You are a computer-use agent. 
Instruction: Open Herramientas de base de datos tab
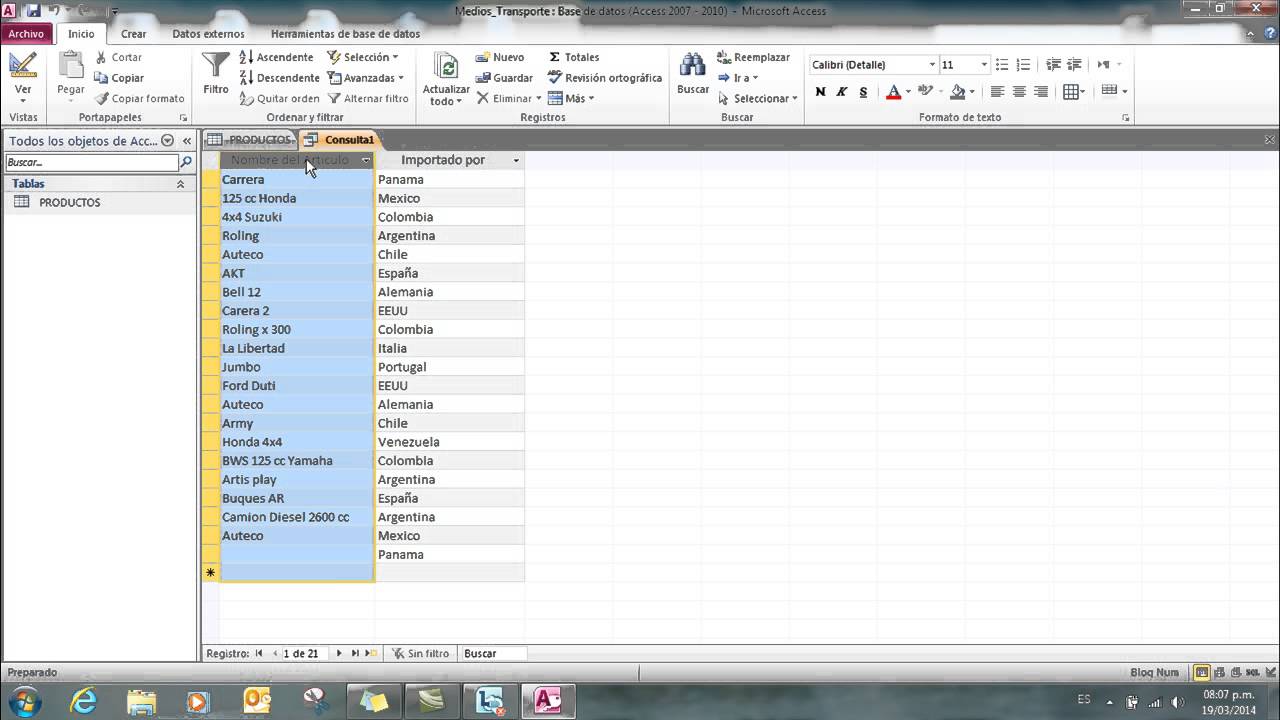click(345, 34)
